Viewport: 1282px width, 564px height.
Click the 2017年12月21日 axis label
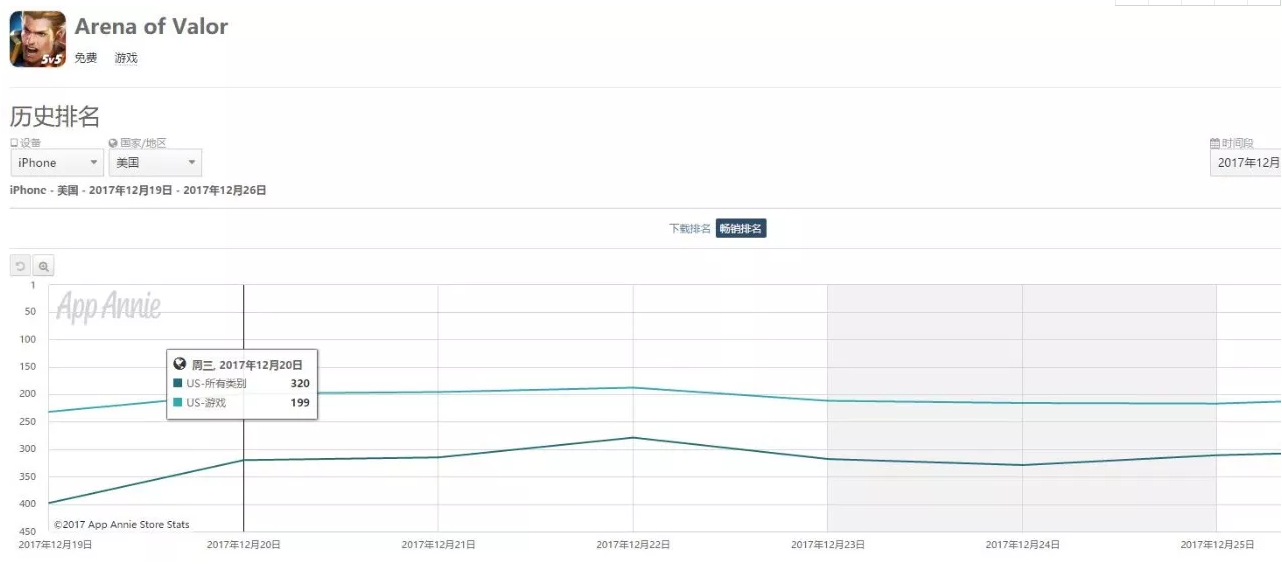(438, 545)
